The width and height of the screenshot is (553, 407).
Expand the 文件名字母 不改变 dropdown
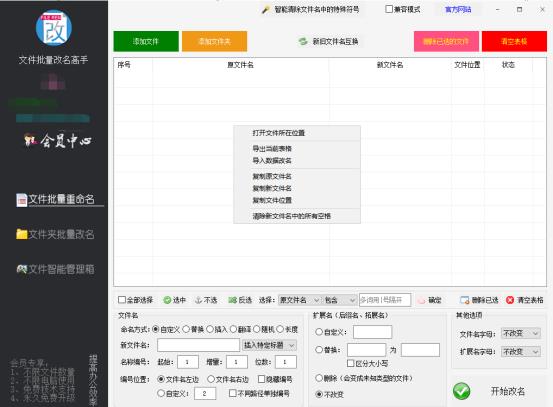[x=521, y=333]
